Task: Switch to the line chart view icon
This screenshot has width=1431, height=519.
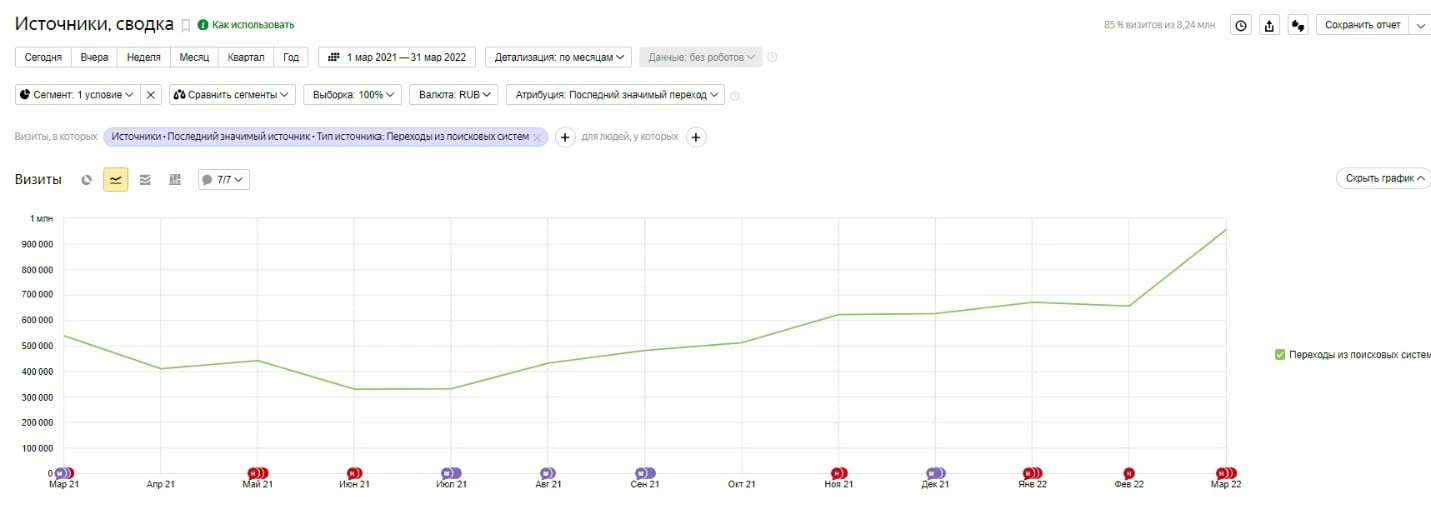Action: coord(116,180)
